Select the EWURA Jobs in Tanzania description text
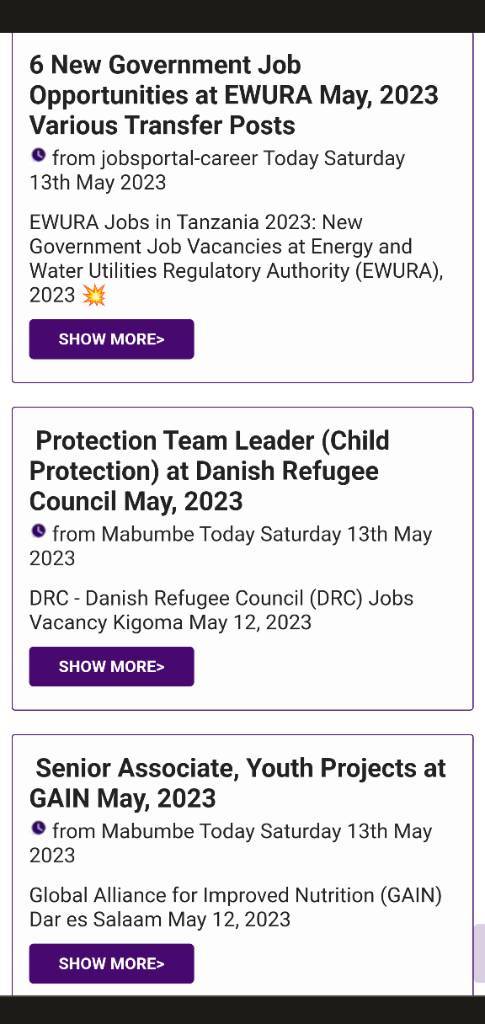Image resolution: width=485 pixels, height=1024 pixels. coord(236,259)
